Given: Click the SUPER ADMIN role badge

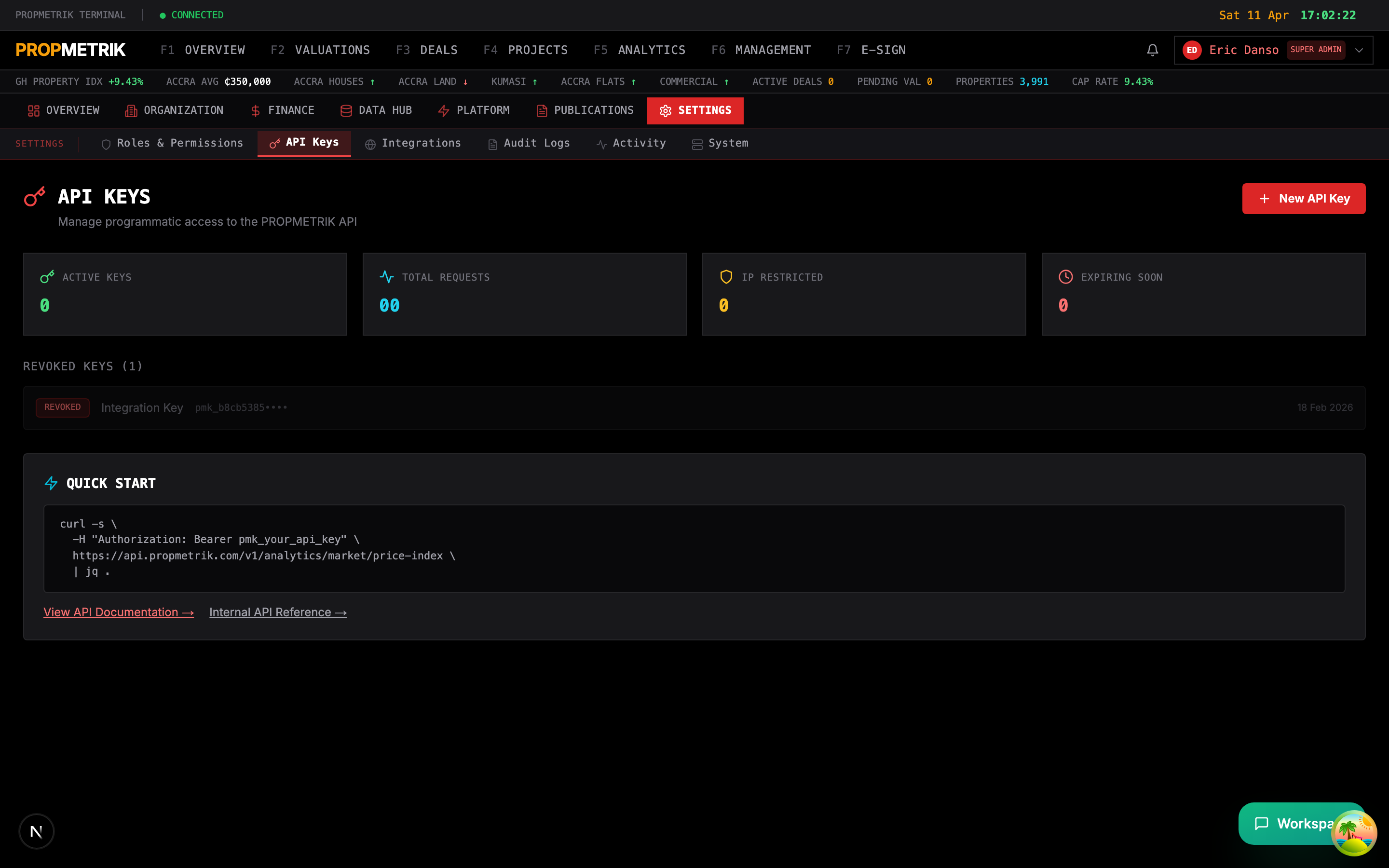Looking at the screenshot, I should point(1316,50).
